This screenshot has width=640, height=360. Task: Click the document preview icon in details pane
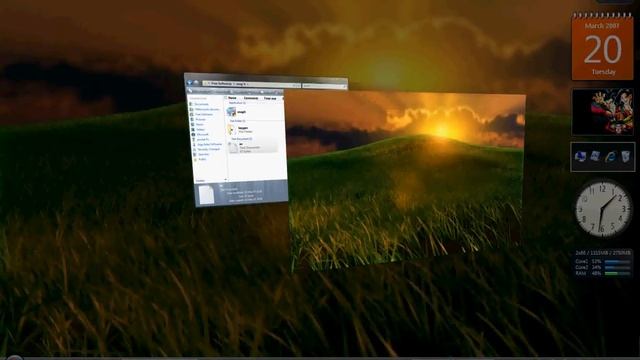pos(207,194)
